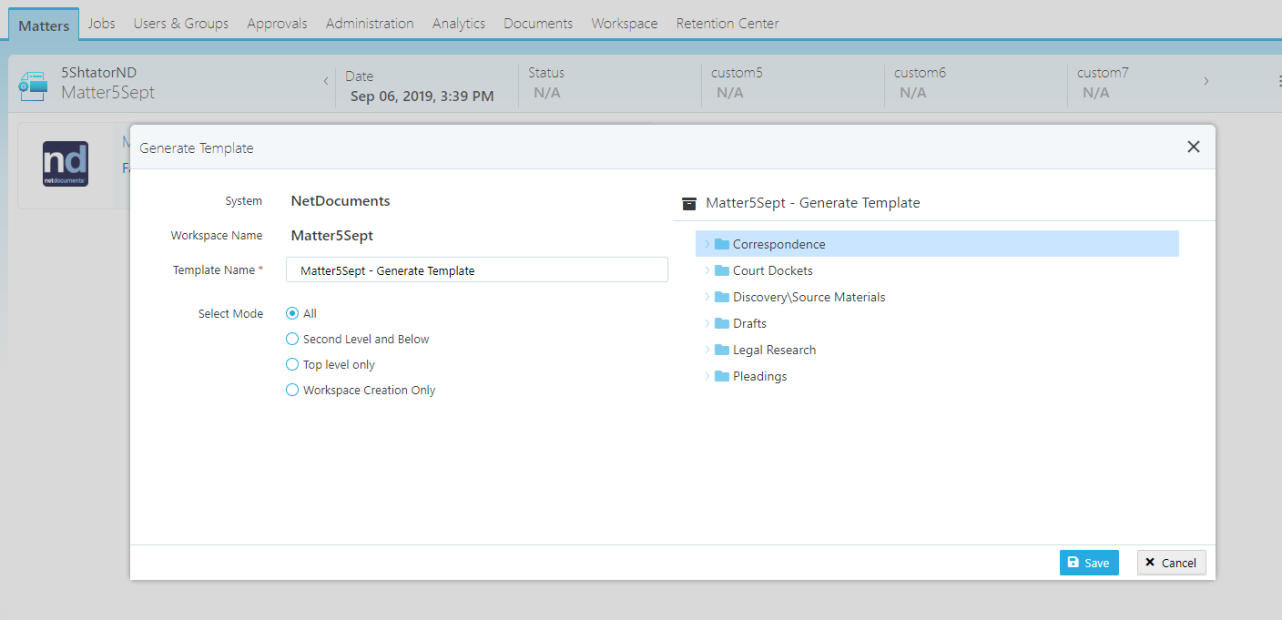Open the Matters tab
The image size is (1282, 620).
(x=44, y=25)
